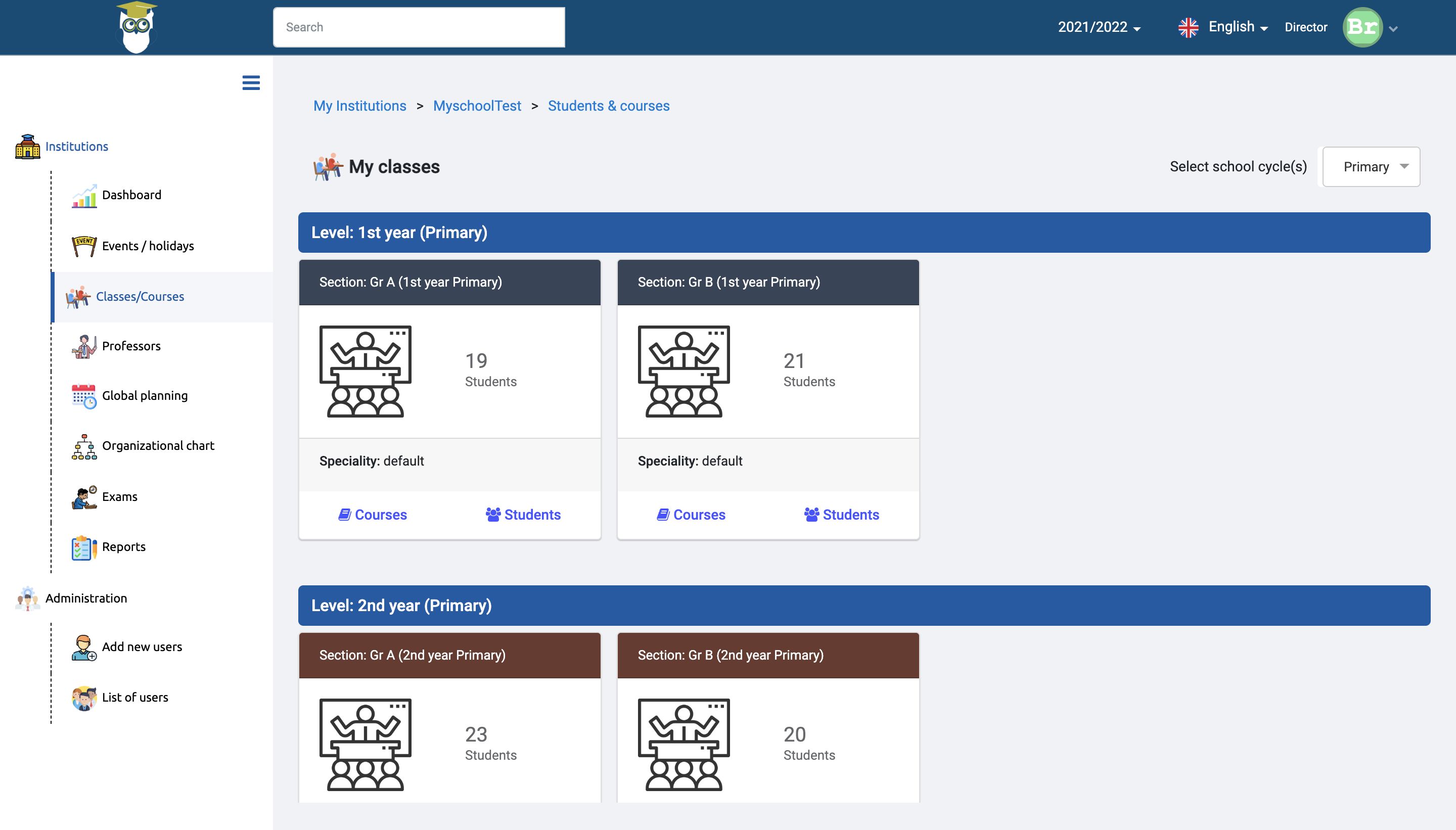Screen dimensions: 1456x830
Task: Click the Administration gear icon
Action: 27,598
